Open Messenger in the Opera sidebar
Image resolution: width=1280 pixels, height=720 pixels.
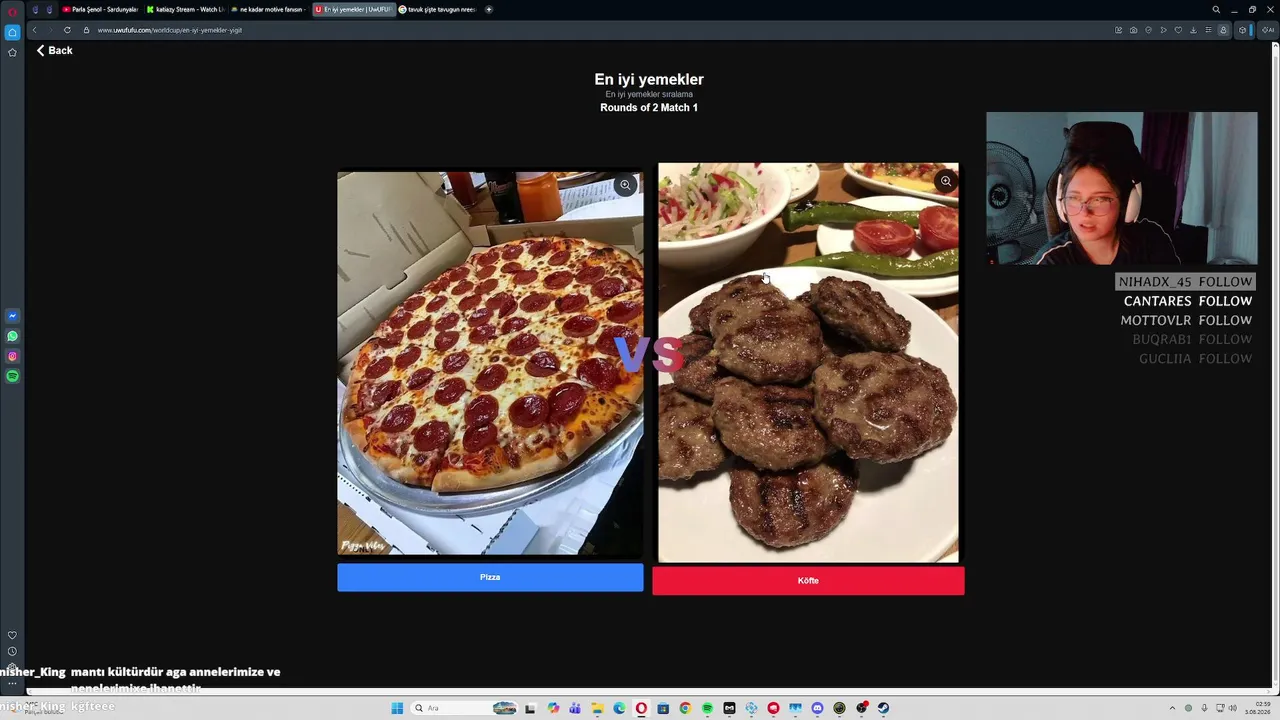point(12,316)
